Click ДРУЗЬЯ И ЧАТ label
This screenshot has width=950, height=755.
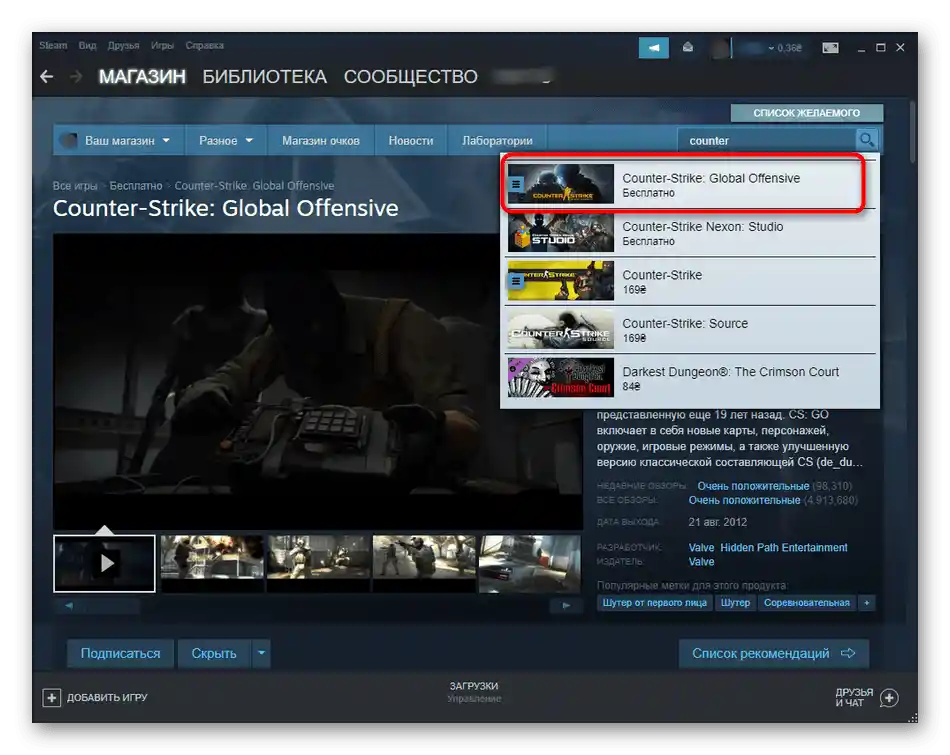(854, 697)
